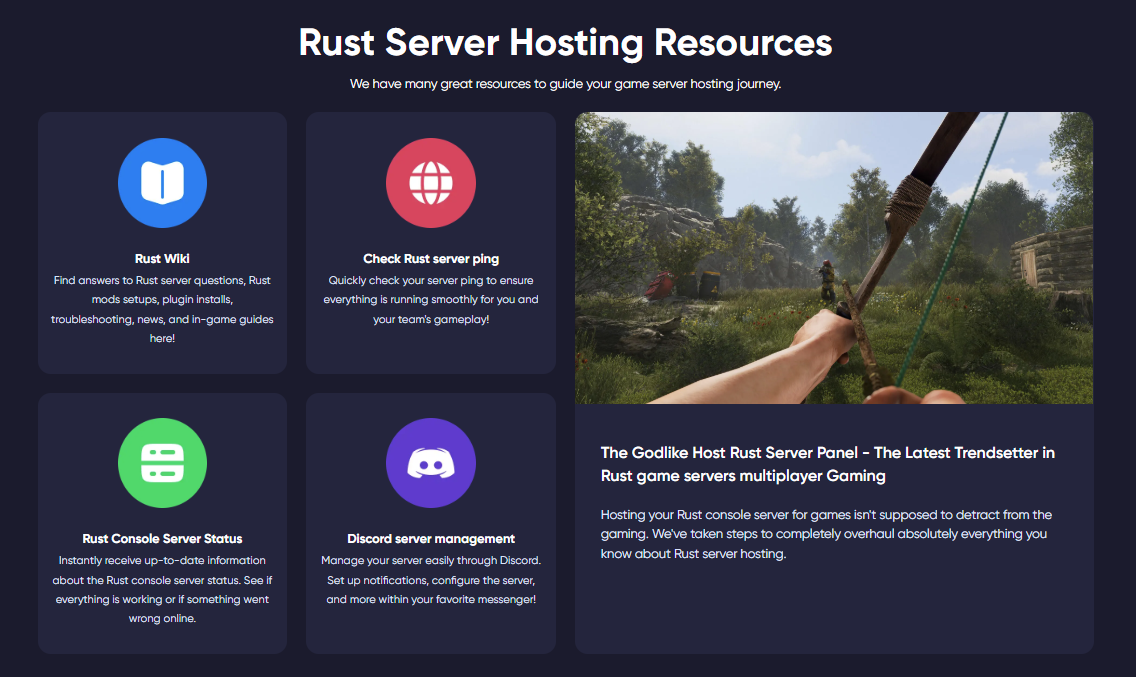Open the purple Discord logo icon

pyautogui.click(x=430, y=463)
